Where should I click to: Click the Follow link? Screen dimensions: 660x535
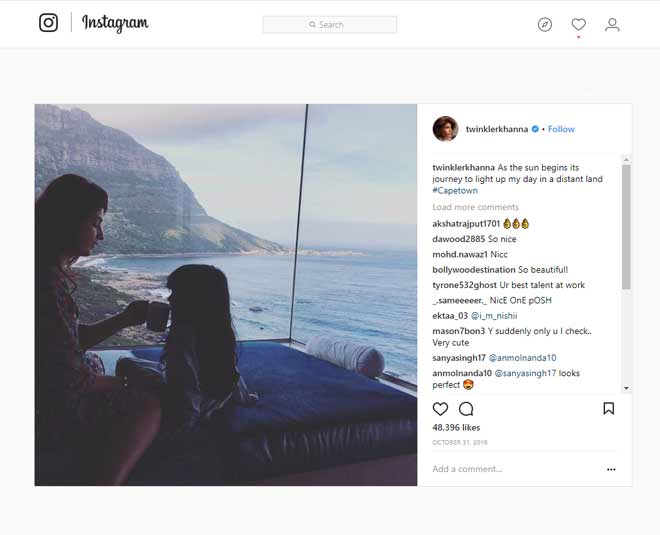pos(561,129)
